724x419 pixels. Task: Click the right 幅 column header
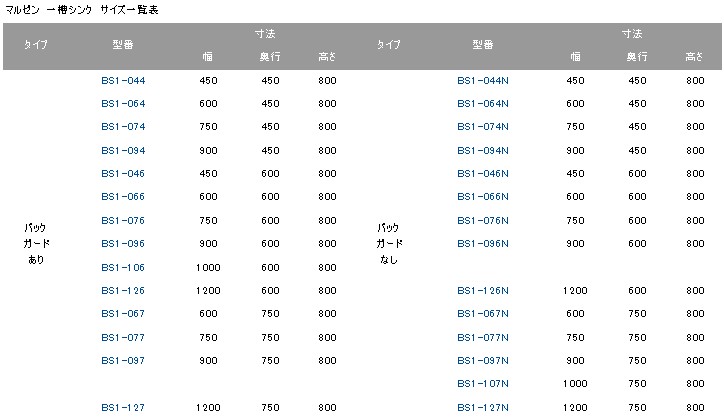point(575,57)
